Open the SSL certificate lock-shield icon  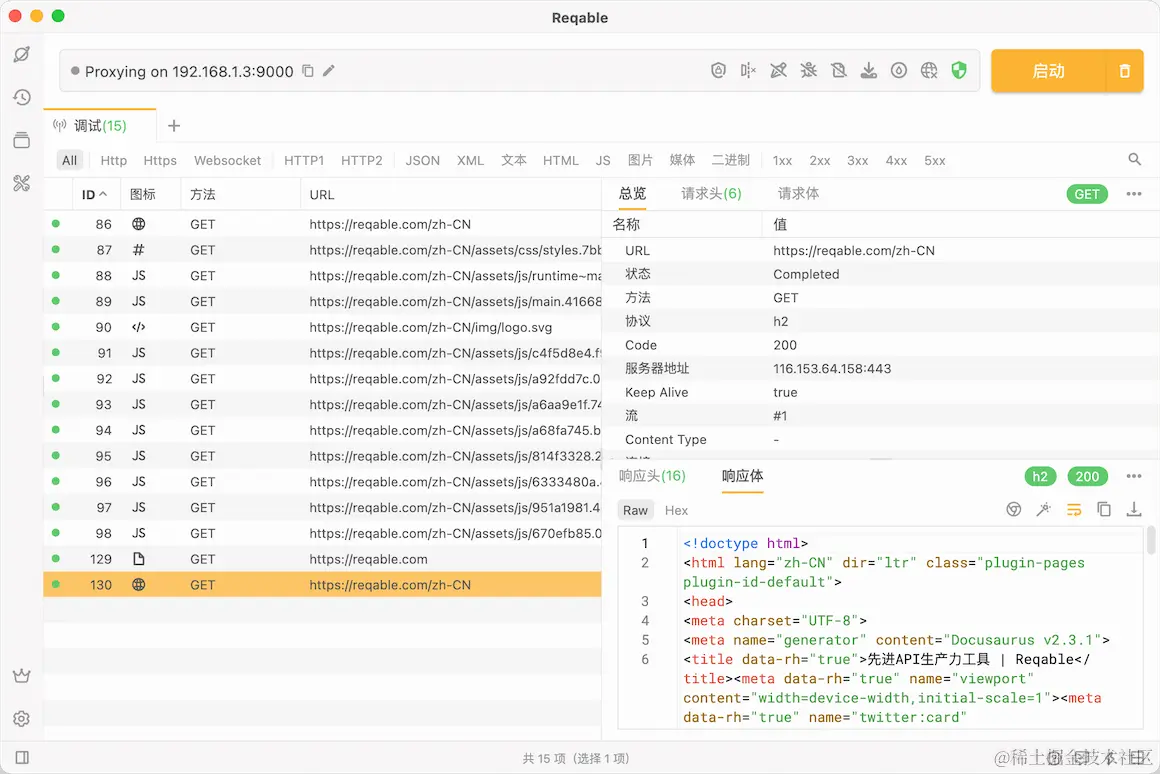(x=718, y=70)
